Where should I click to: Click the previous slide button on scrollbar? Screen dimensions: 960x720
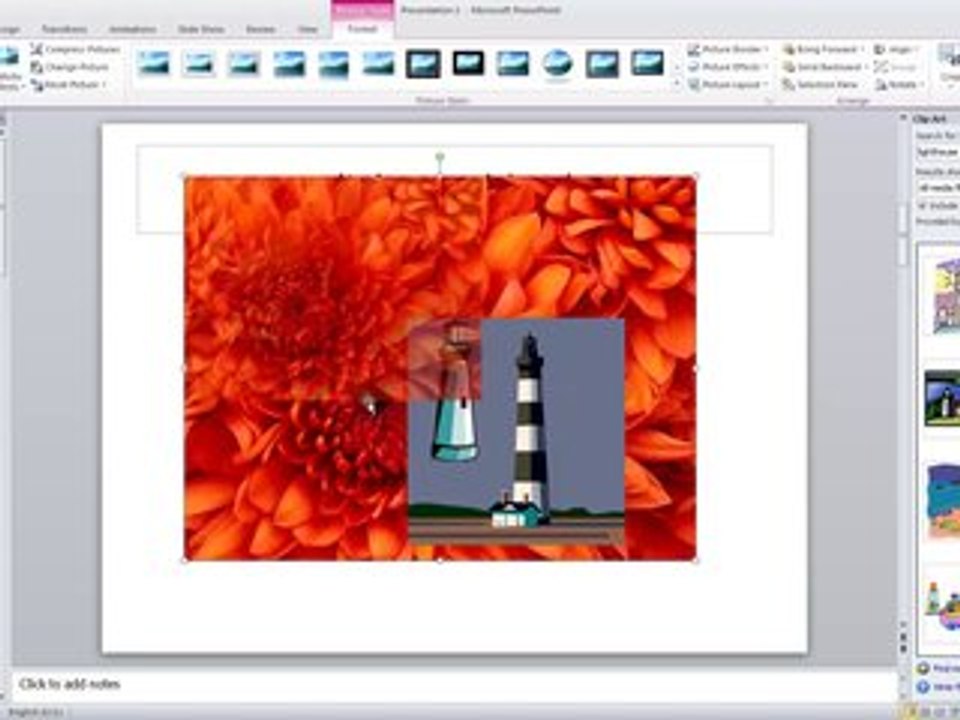[x=903, y=637]
